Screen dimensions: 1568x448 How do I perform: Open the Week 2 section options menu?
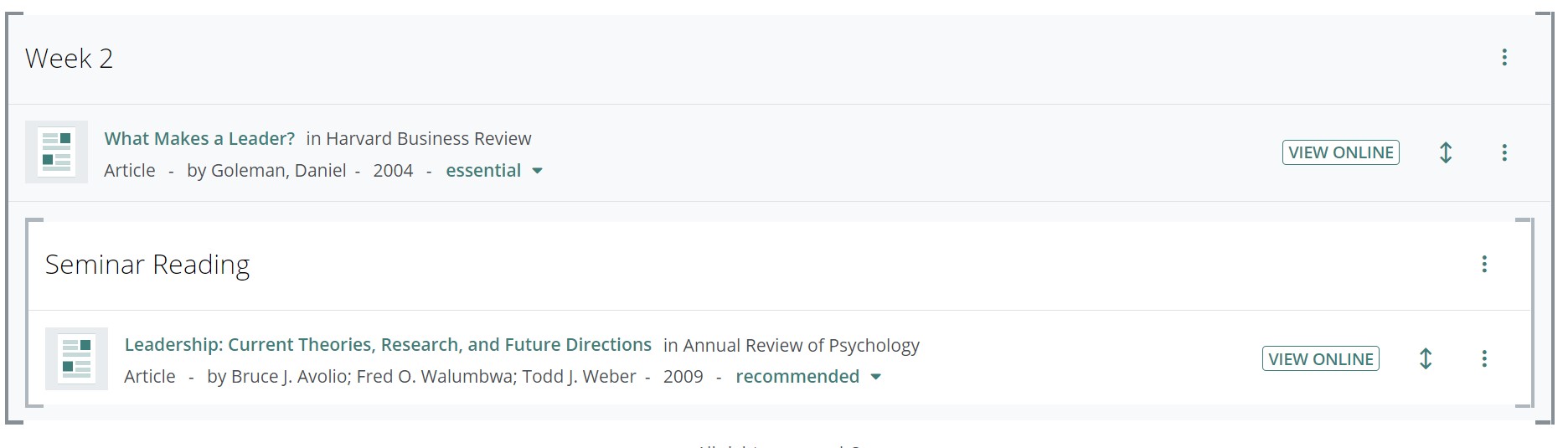coord(1504,57)
